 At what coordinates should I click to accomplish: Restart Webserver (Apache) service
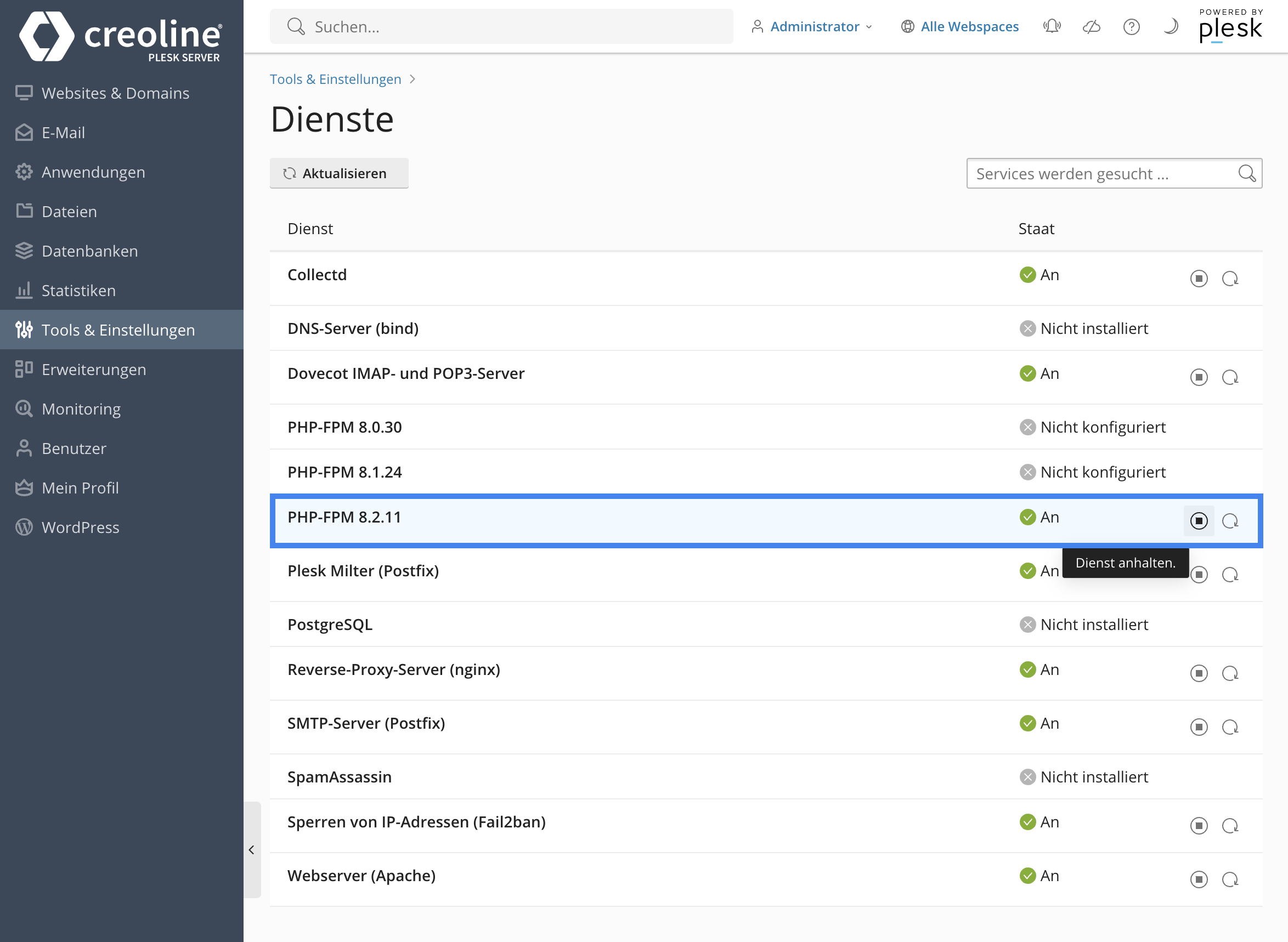1230,879
